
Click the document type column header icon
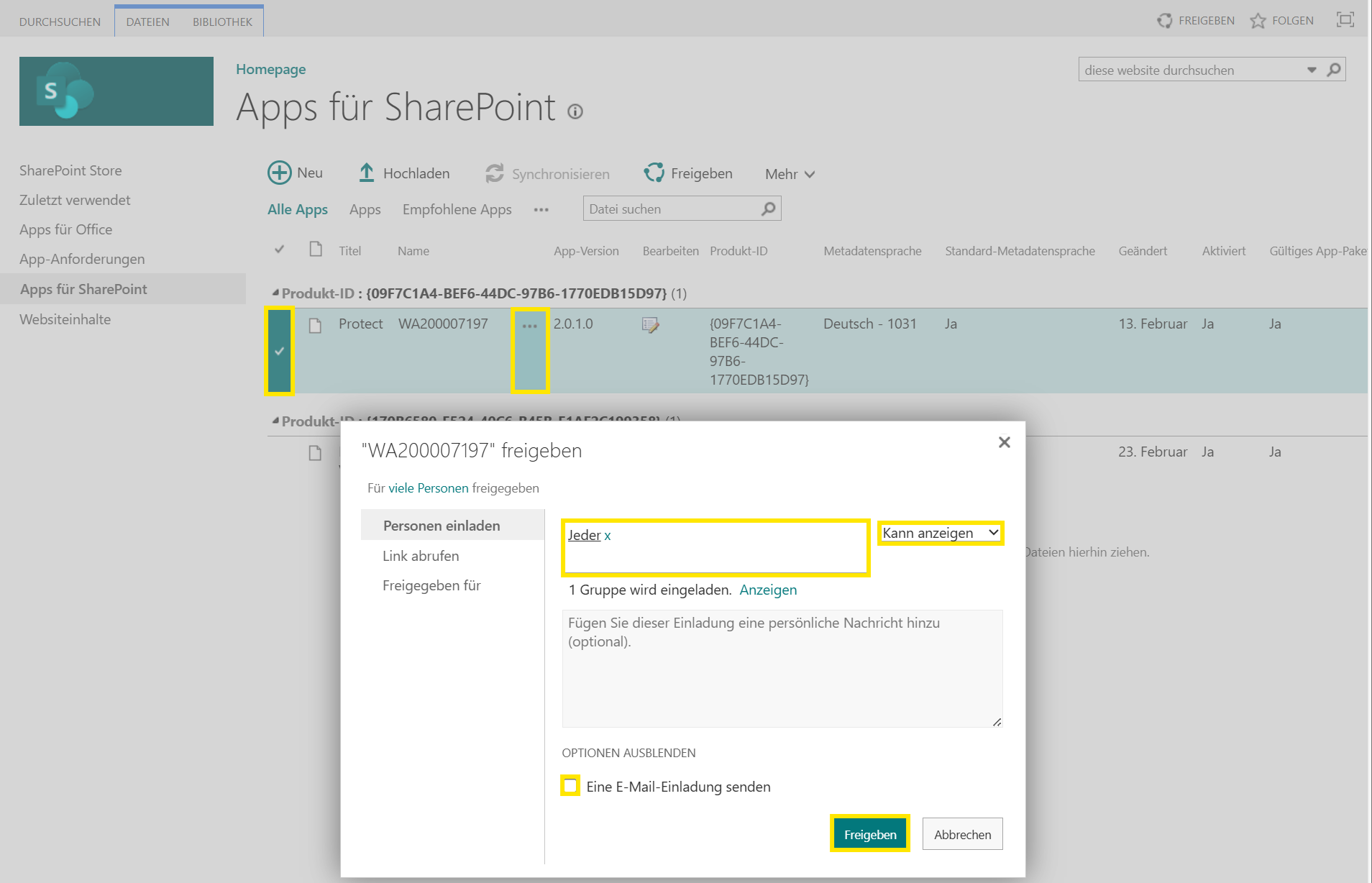click(316, 249)
